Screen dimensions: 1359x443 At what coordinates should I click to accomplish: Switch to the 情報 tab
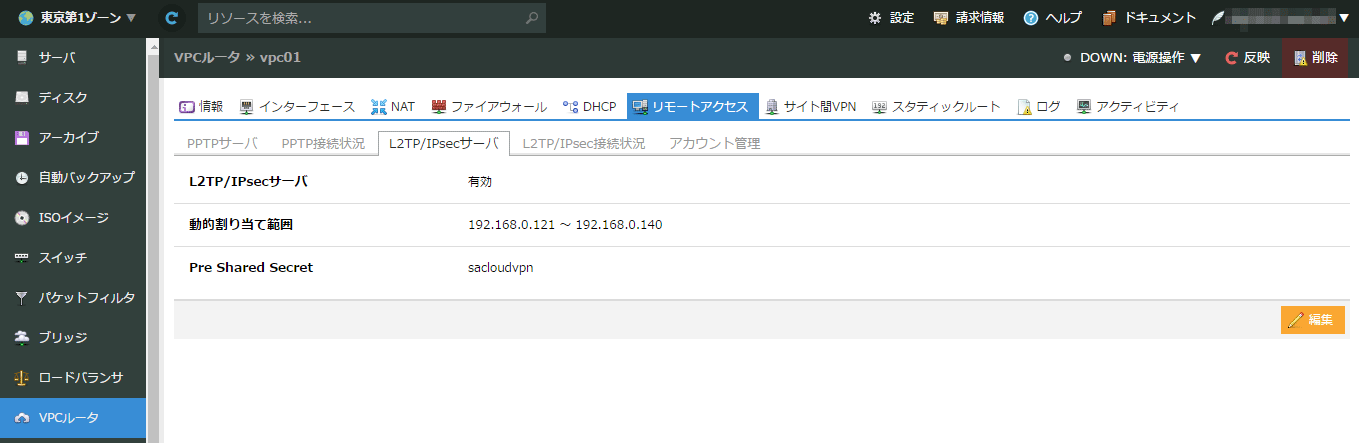coord(201,106)
